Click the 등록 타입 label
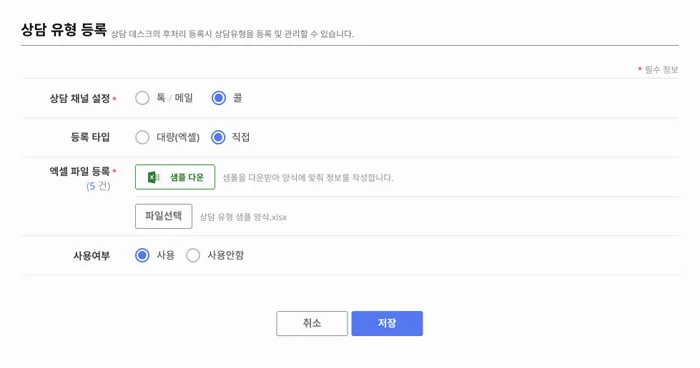This screenshot has width=700, height=368. 90,138
